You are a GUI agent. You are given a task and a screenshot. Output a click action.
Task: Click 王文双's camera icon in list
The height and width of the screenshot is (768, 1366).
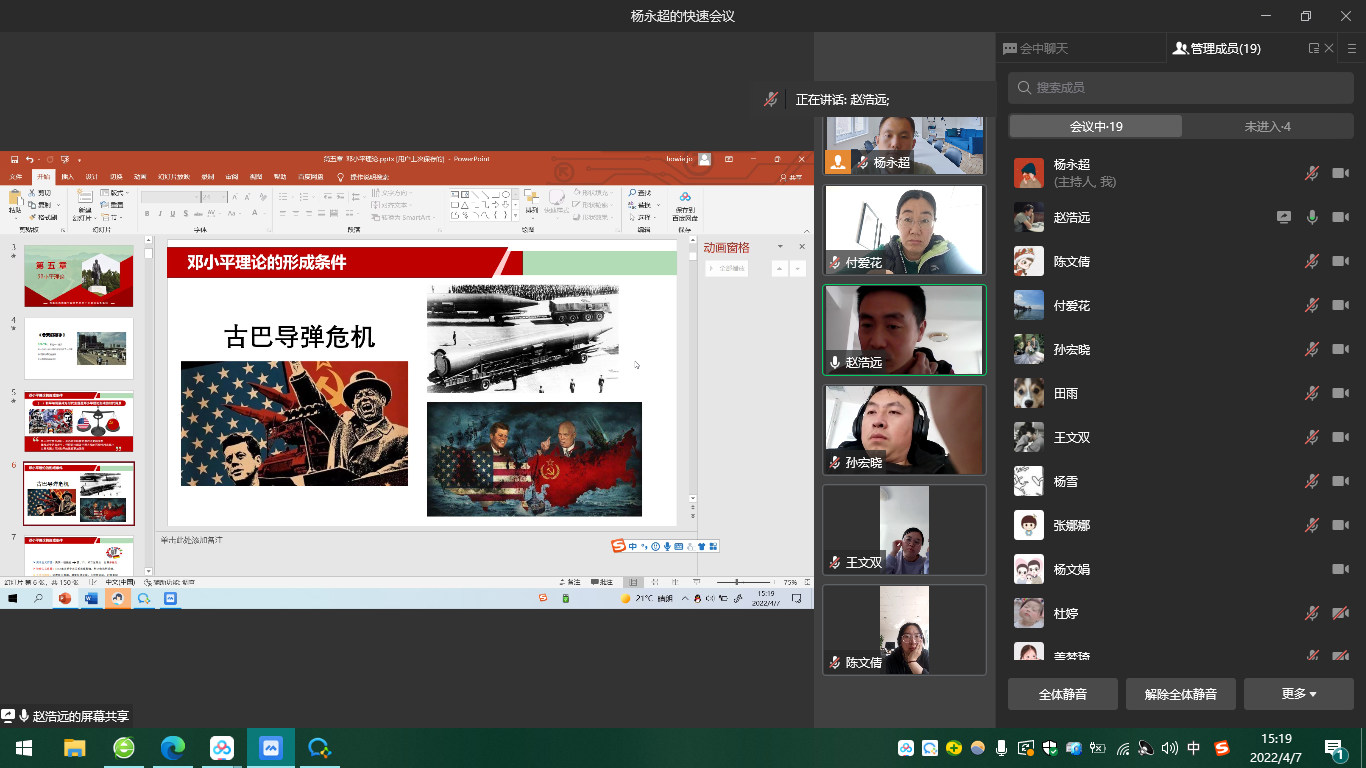(1340, 437)
